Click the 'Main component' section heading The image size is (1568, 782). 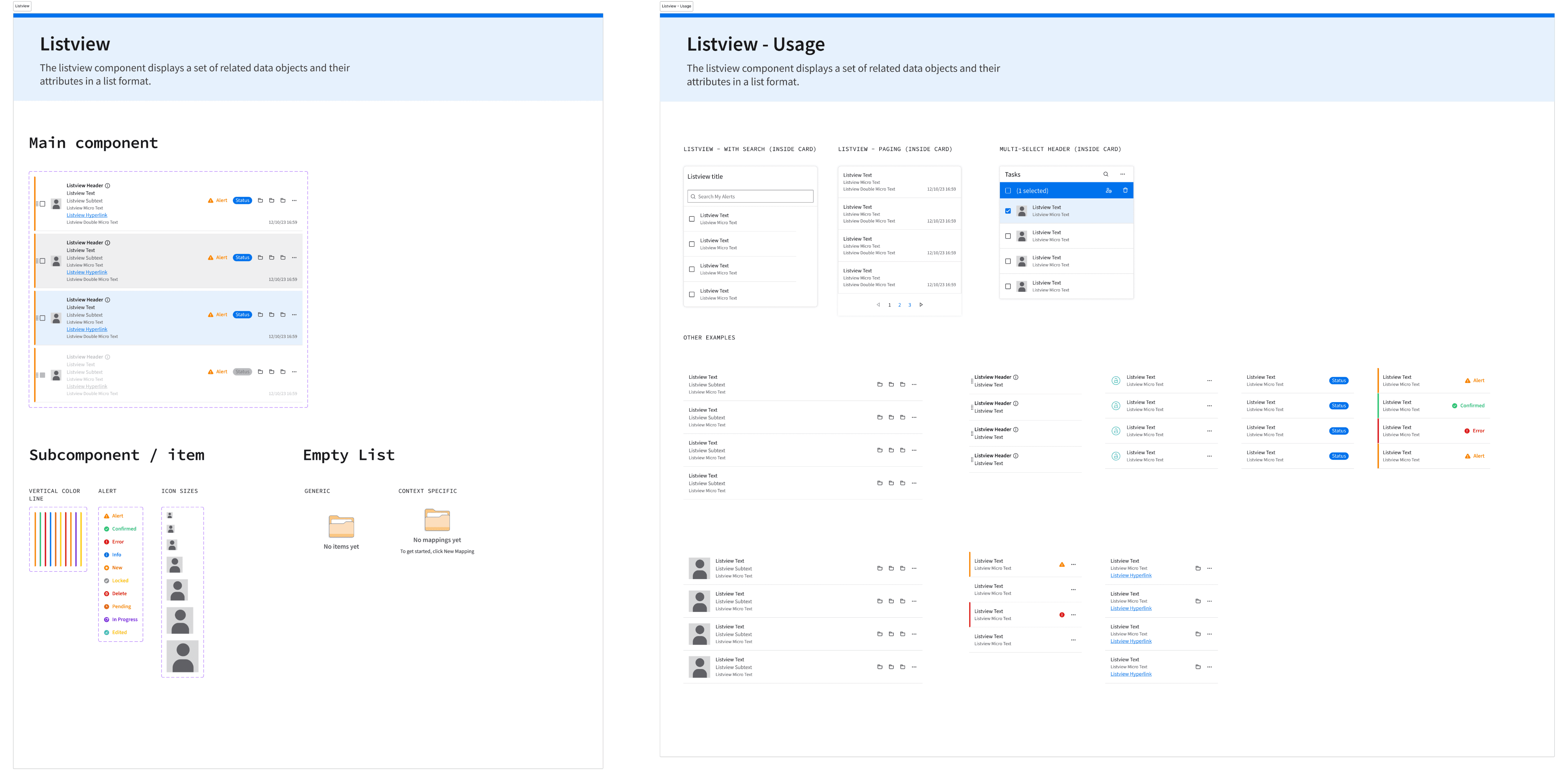94,143
